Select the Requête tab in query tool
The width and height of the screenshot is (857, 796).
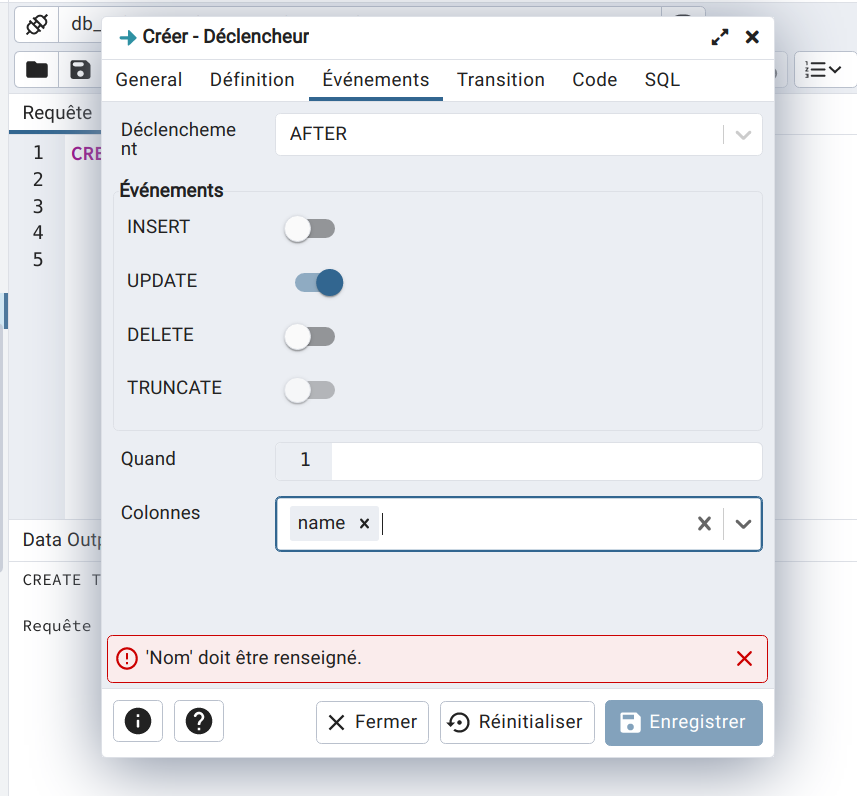coord(57,113)
